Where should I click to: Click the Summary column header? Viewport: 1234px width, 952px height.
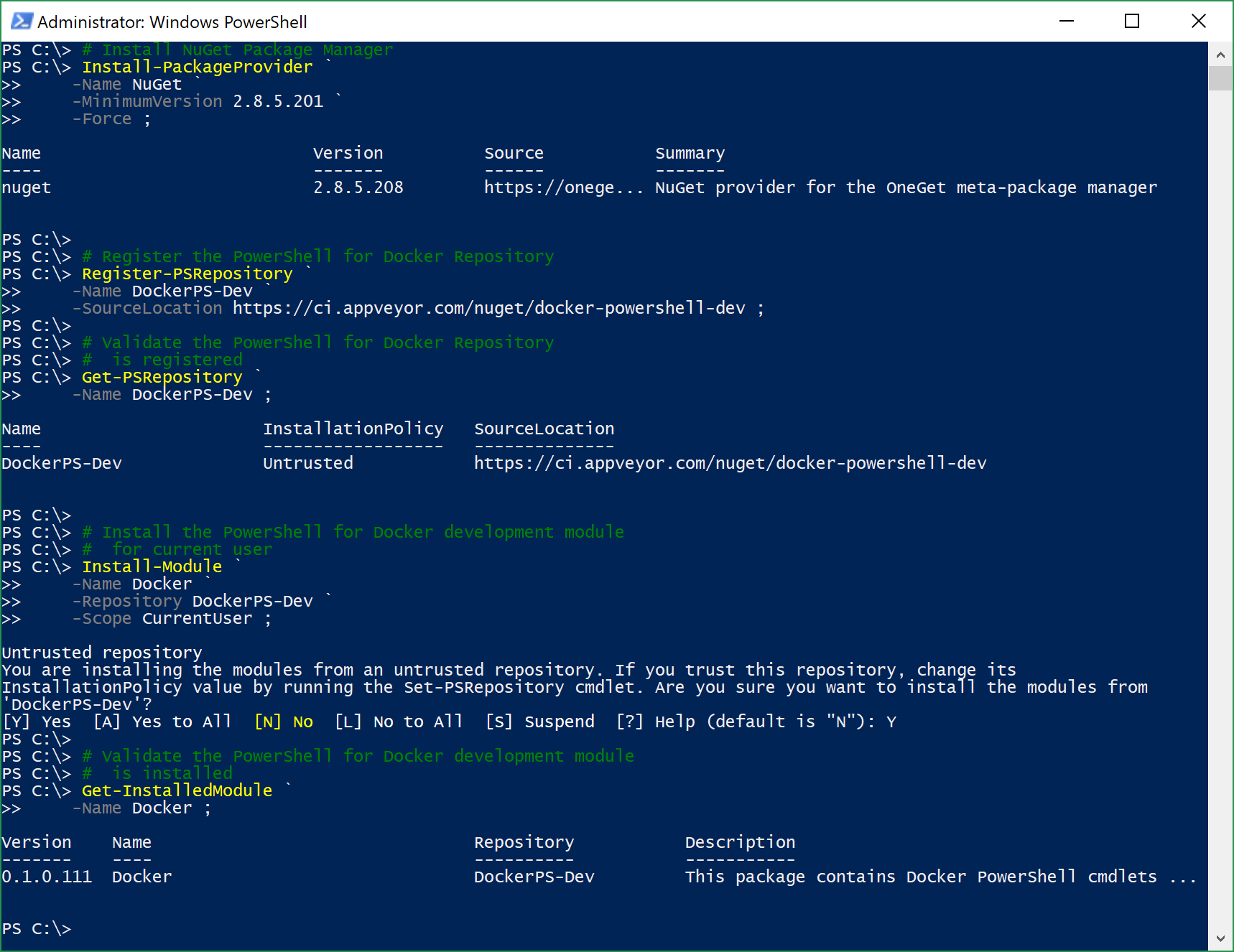pyautogui.click(x=690, y=153)
